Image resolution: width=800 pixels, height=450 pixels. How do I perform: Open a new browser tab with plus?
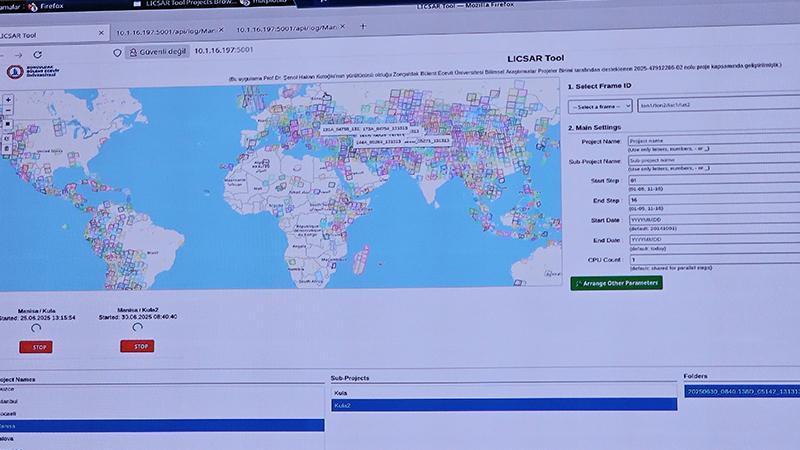pyautogui.click(x=362, y=26)
